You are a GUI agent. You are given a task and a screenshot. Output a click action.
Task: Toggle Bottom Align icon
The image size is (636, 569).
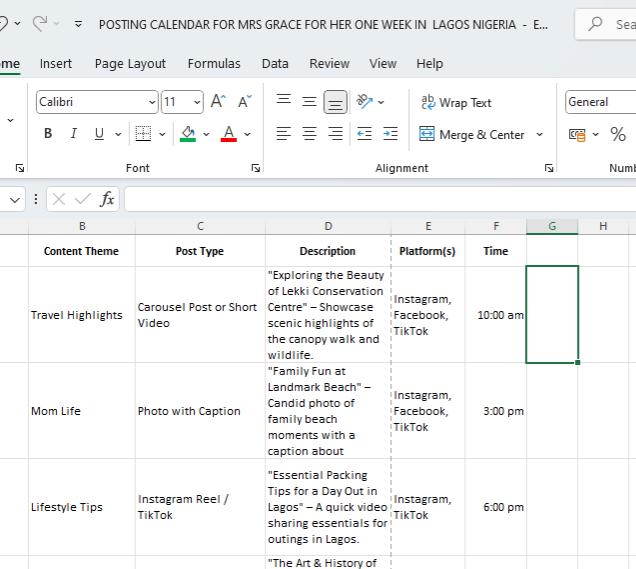[335, 102]
